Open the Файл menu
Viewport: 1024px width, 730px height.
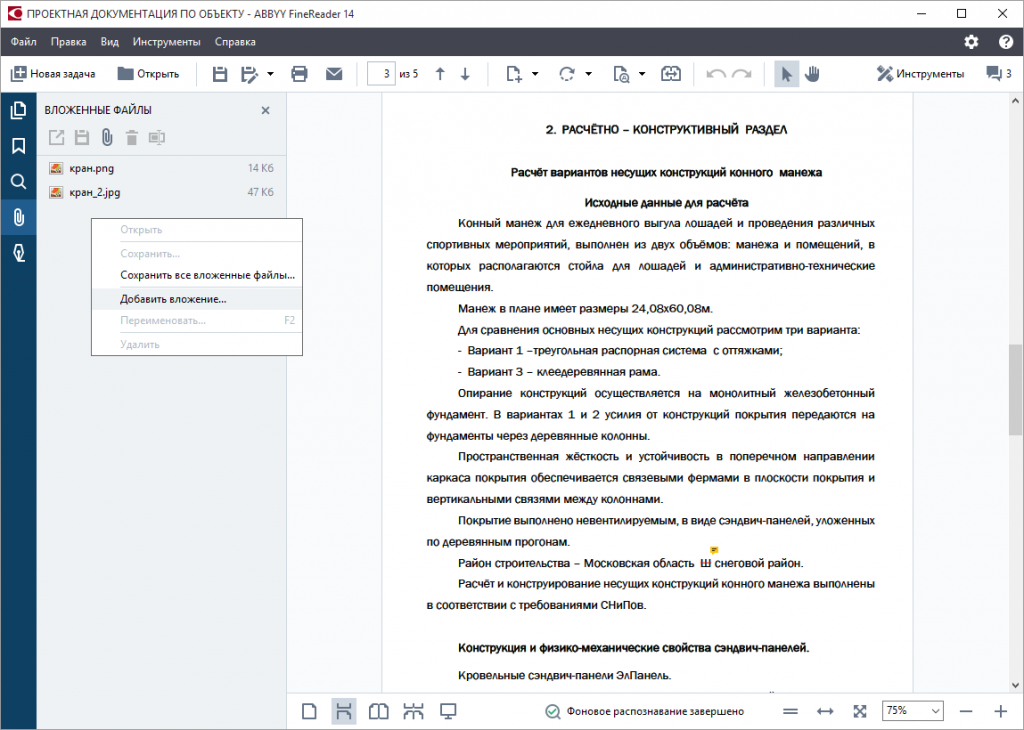(x=24, y=42)
